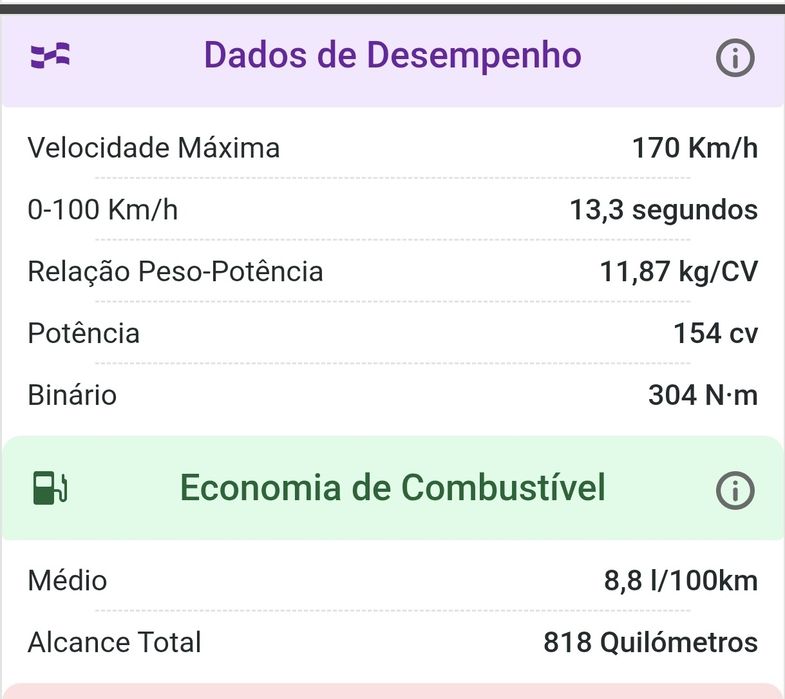Click the checkered flag performance icon
785x699 pixels.
point(50,55)
